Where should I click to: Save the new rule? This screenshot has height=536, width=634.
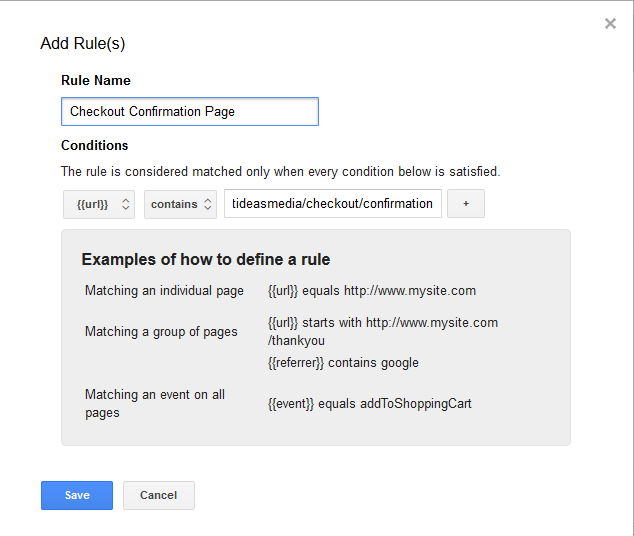(x=77, y=495)
